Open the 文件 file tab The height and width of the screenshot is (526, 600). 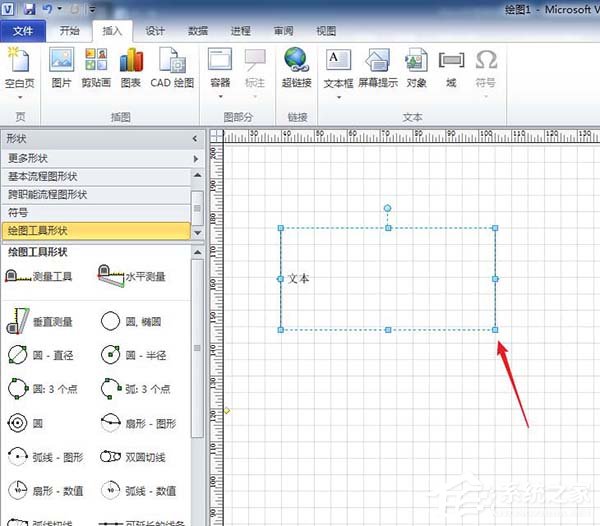point(23,31)
